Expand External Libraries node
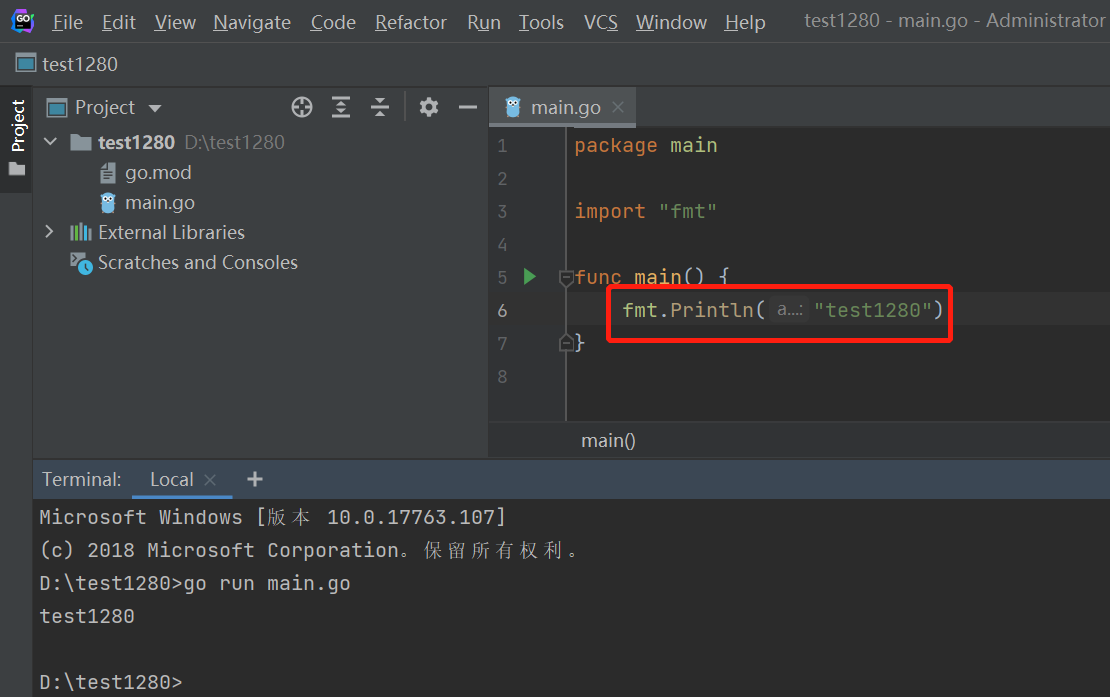 pyautogui.click(x=49, y=231)
